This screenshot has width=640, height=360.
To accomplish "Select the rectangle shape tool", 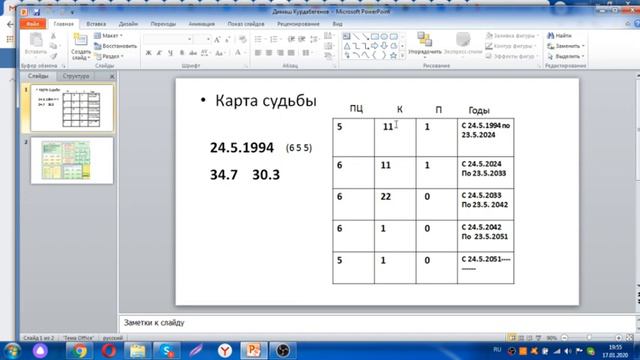I will tap(375, 37).
